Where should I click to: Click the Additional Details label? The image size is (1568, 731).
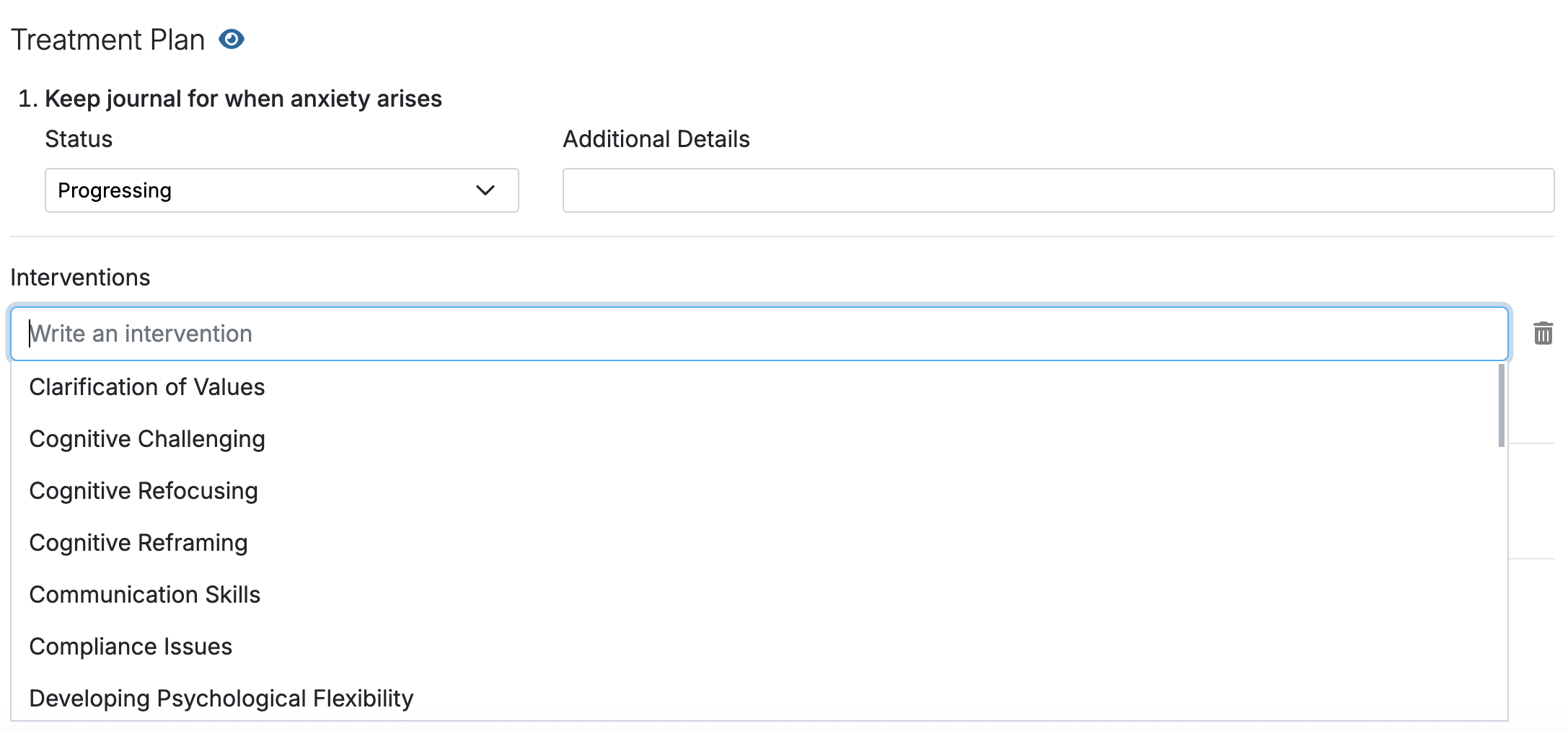tap(656, 139)
